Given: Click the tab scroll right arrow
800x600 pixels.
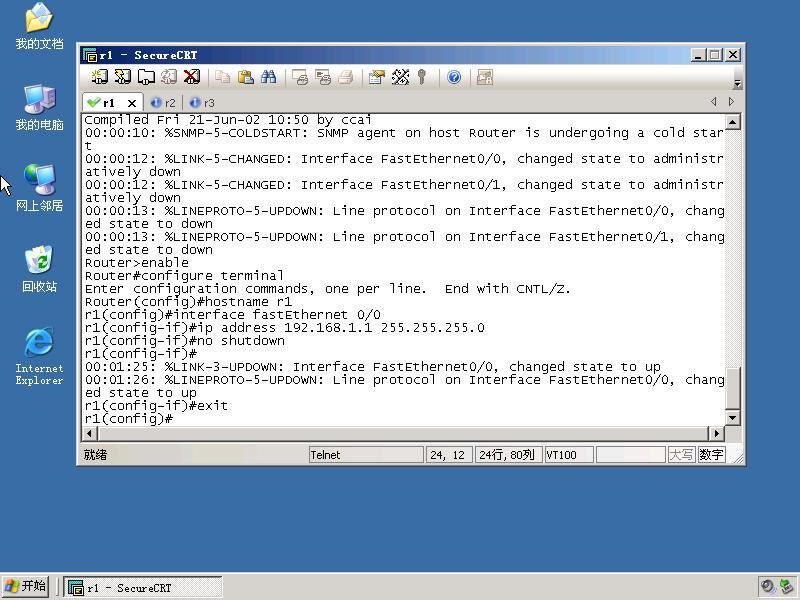Looking at the screenshot, I should coord(731,102).
